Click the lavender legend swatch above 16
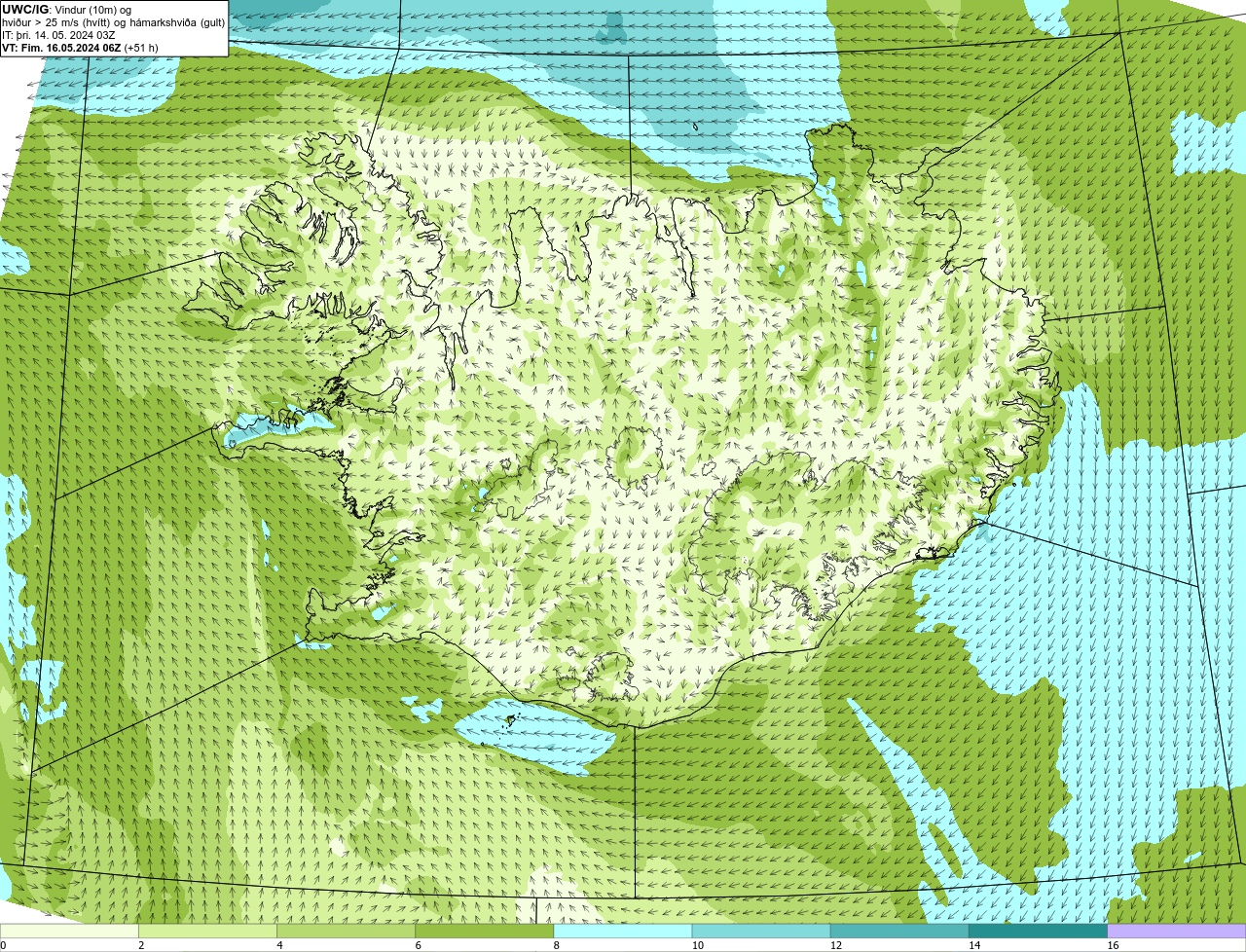The width and height of the screenshot is (1246, 952). click(1177, 931)
